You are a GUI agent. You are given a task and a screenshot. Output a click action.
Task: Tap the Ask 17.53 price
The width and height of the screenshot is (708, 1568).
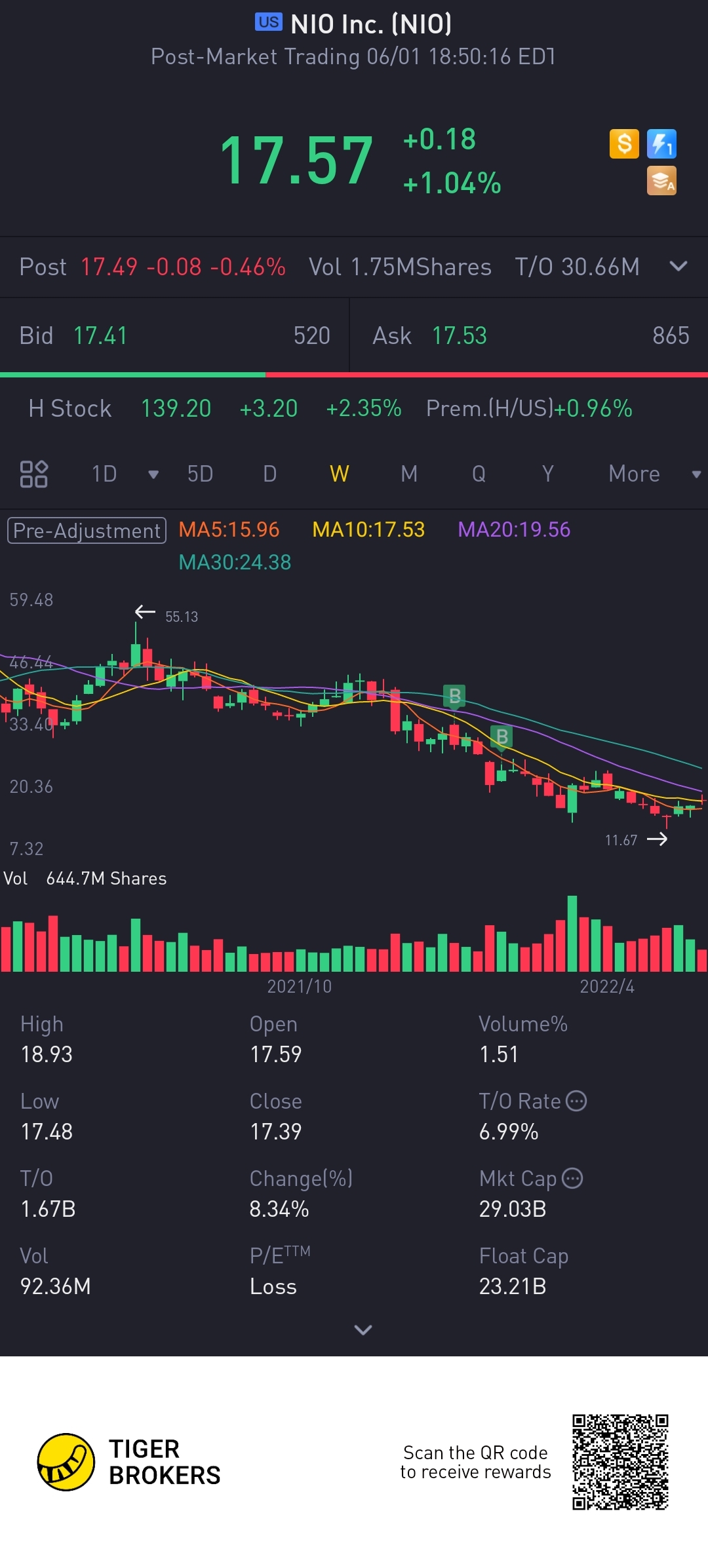(459, 335)
